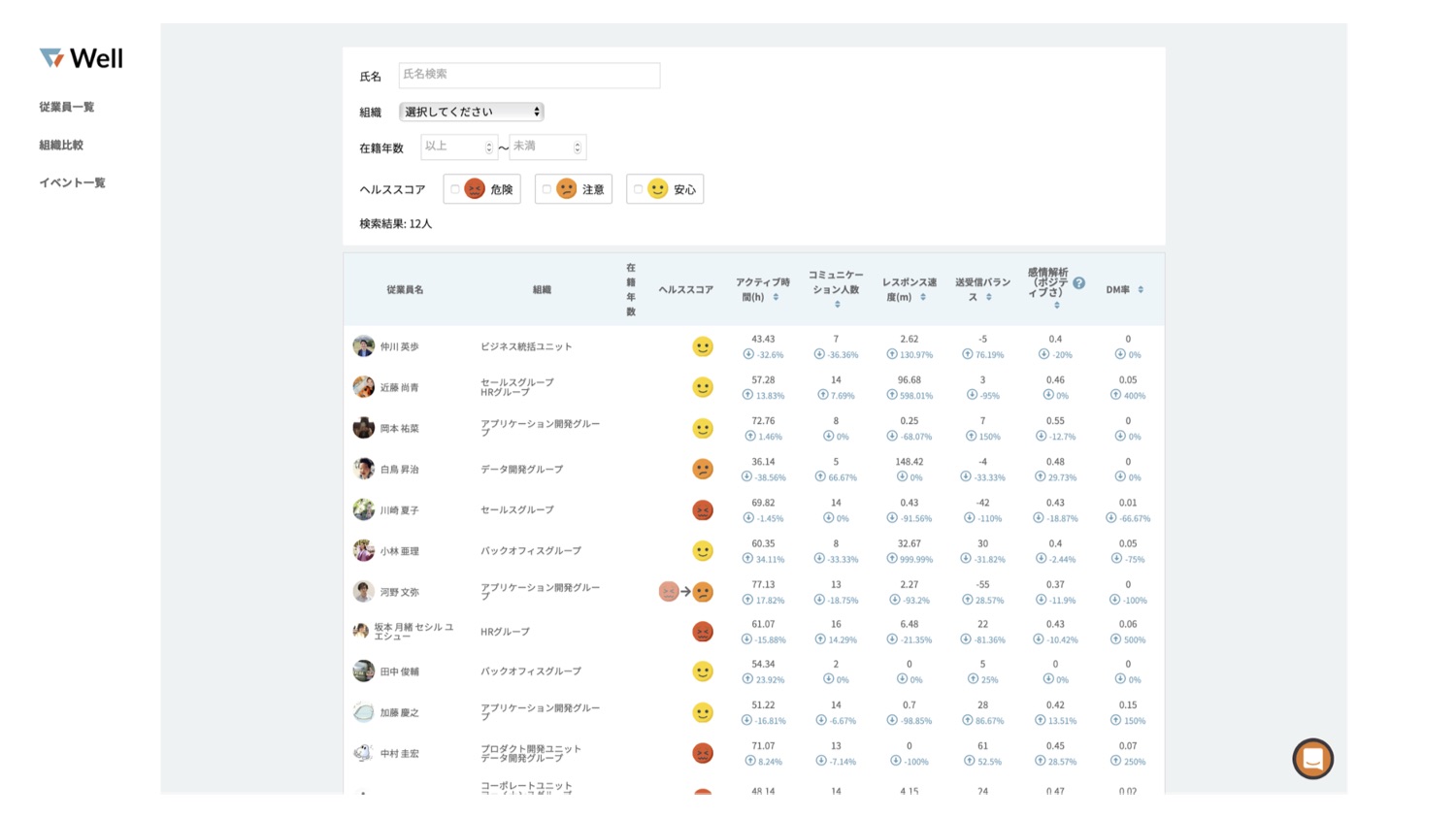Click 仲川 英歩's profile avatar

pos(364,346)
